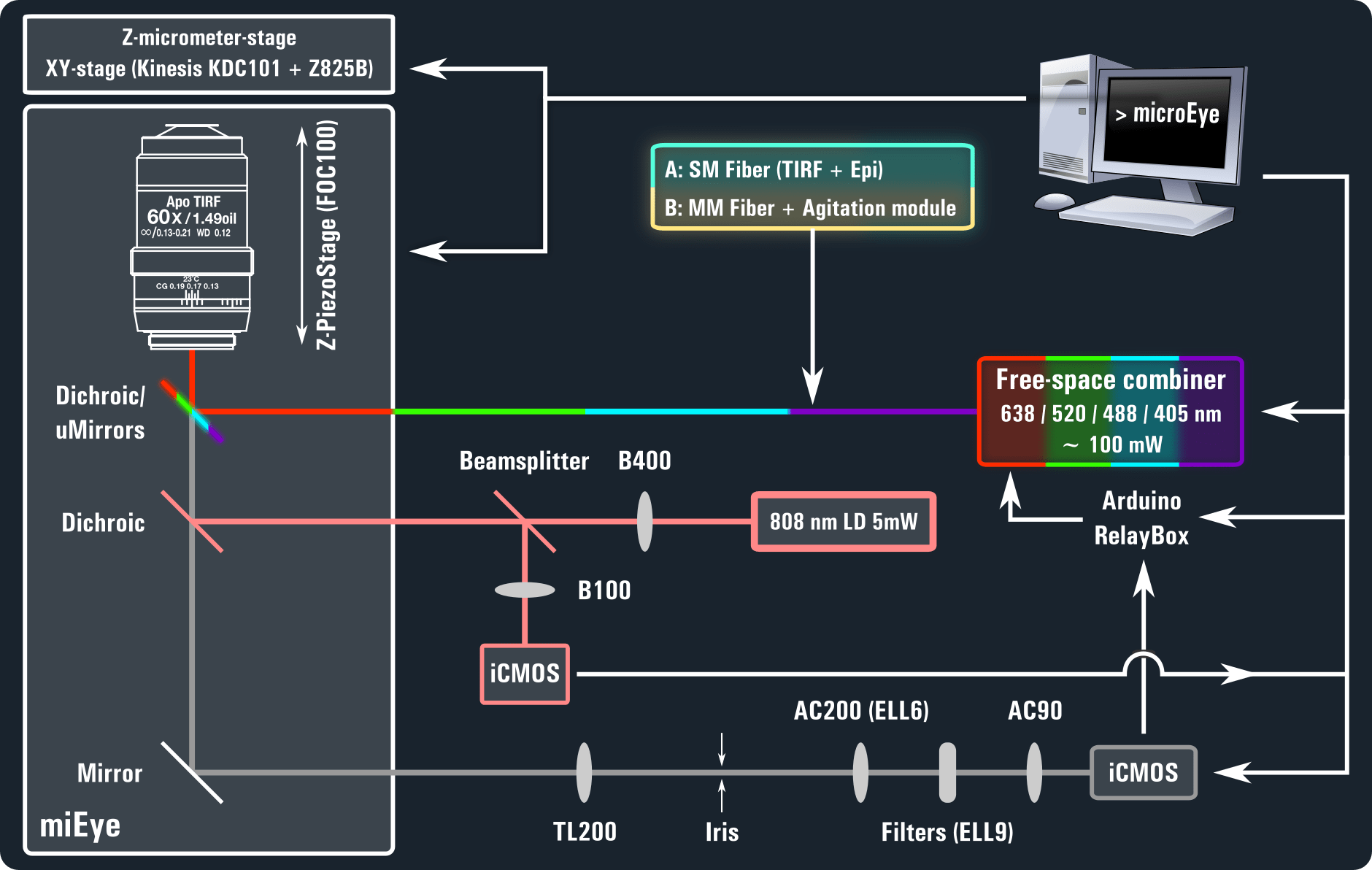The height and width of the screenshot is (870, 1372).
Task: Click the desktop computer icon
Action: 1141,145
